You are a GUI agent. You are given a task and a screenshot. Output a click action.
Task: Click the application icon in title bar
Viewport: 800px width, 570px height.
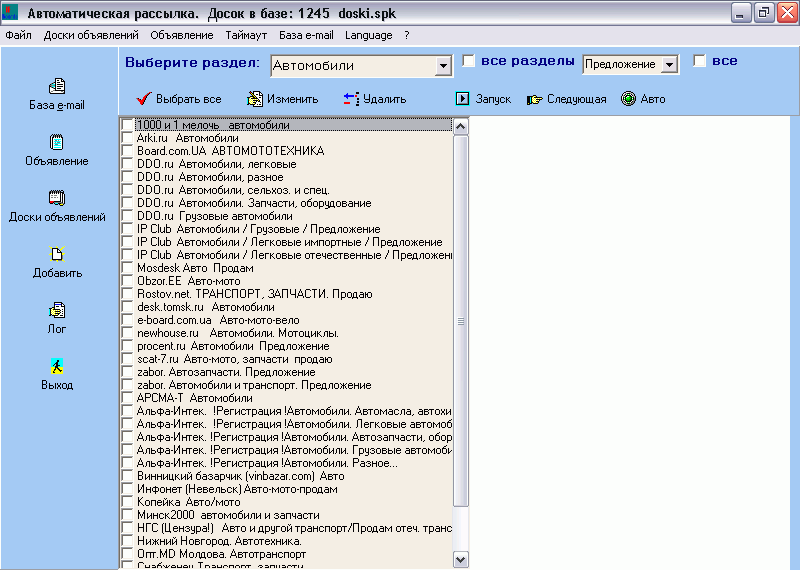click(10, 12)
